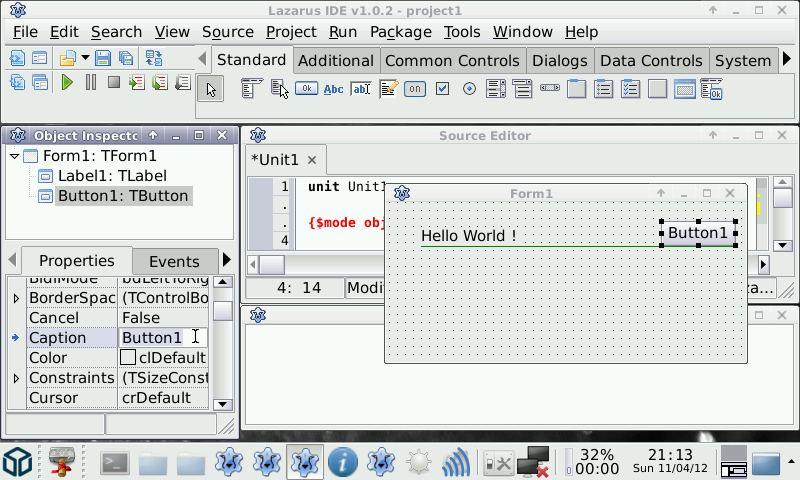Stop the program with square icon

[x=114, y=82]
